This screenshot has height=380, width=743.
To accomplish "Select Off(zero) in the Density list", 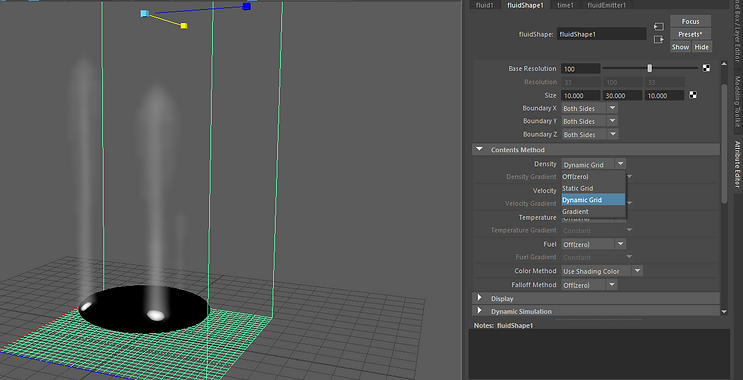I will tap(593, 176).
